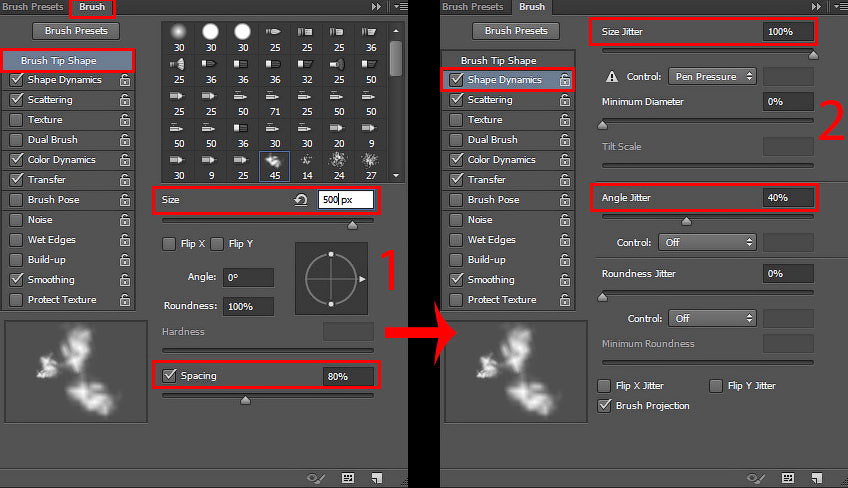Uncheck the Spacing checkbox
The width and height of the screenshot is (848, 488).
[x=169, y=375]
